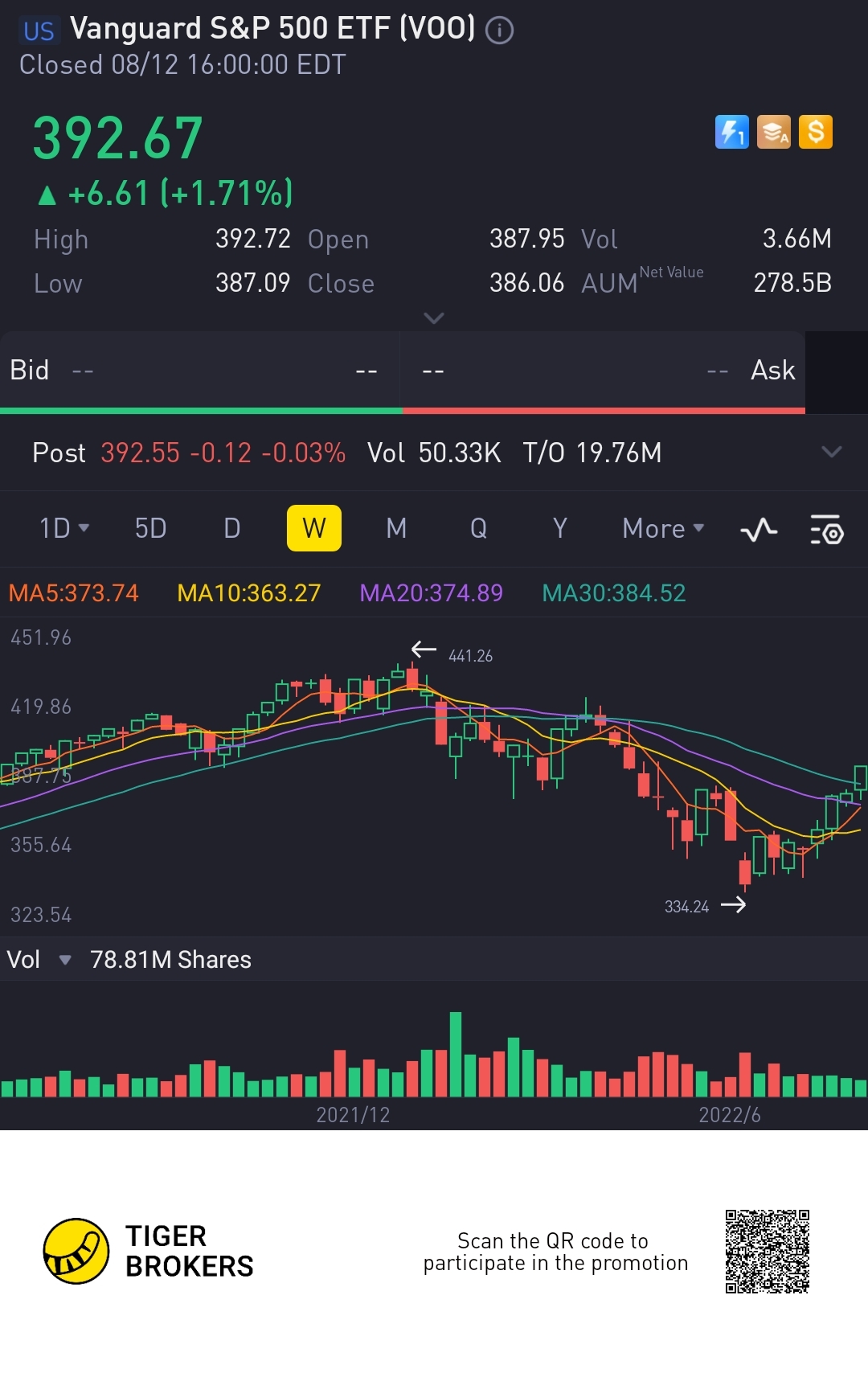Tap the MA30:384.52 indicator label

pyautogui.click(x=614, y=593)
